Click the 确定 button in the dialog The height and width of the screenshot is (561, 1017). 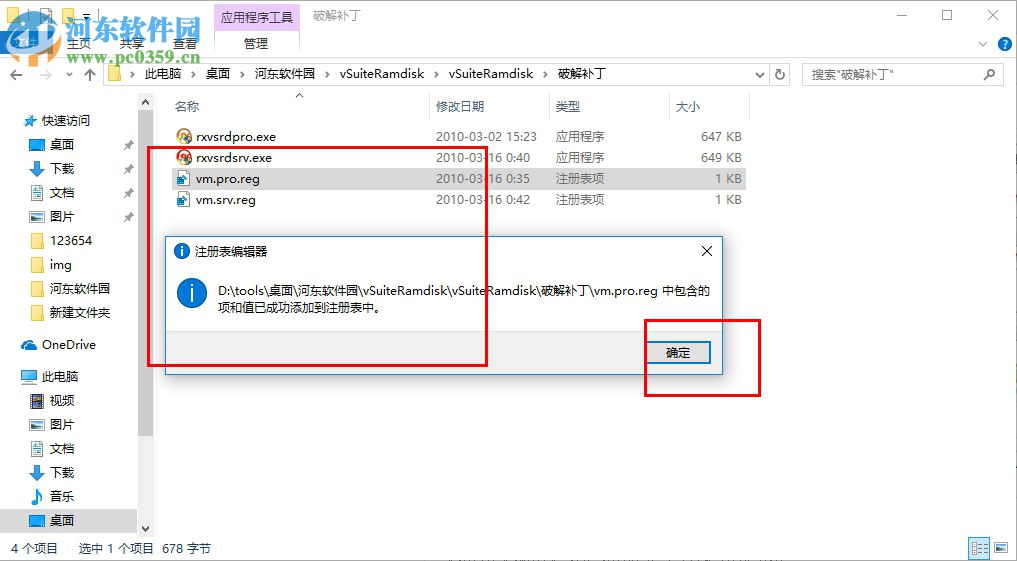click(678, 353)
